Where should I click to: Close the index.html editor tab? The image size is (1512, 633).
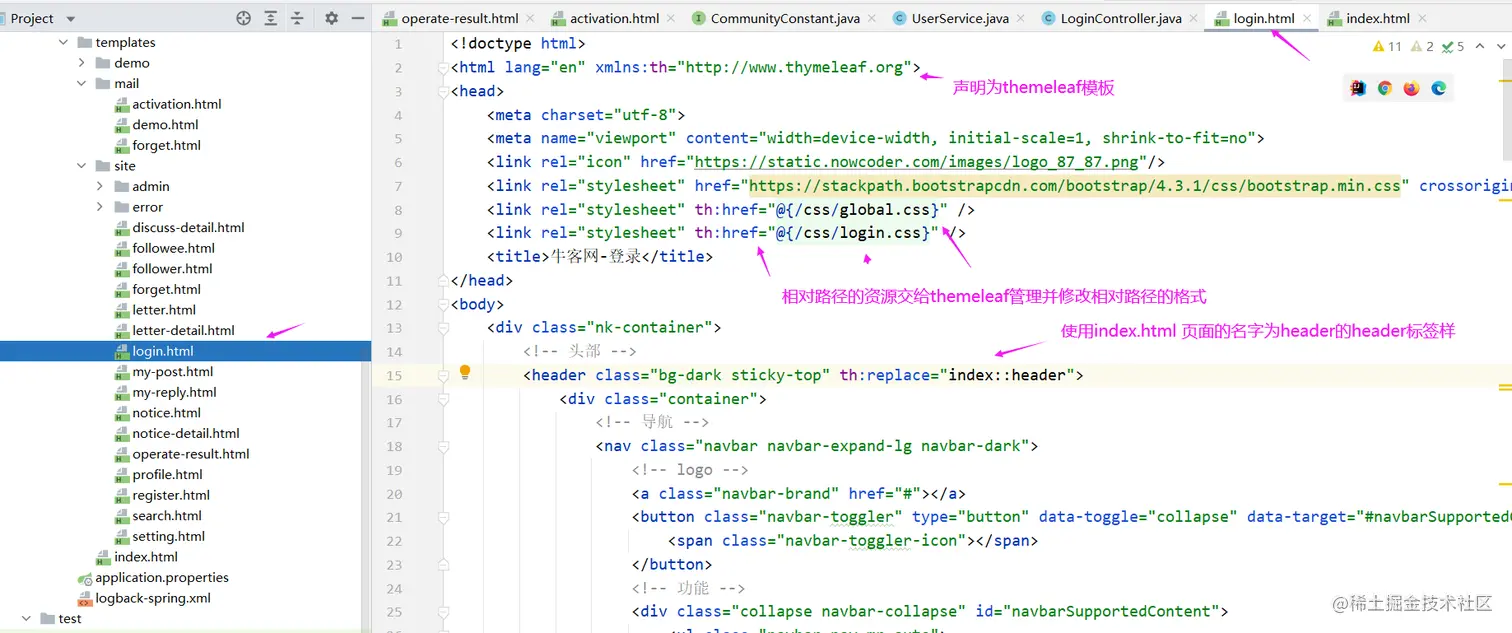click(x=1421, y=18)
